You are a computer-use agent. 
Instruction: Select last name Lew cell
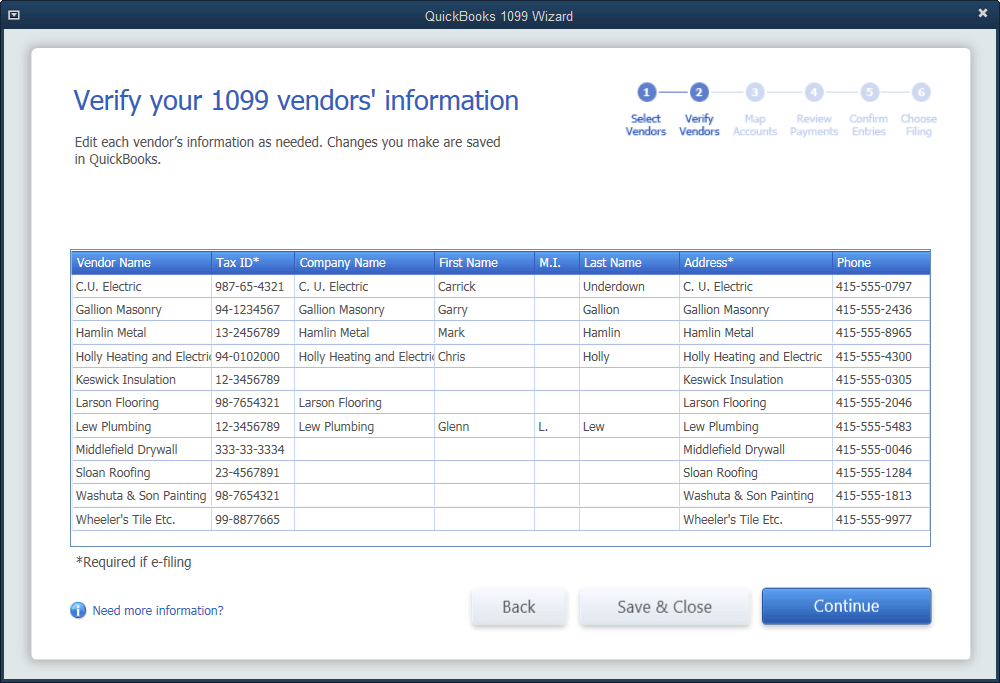629,426
